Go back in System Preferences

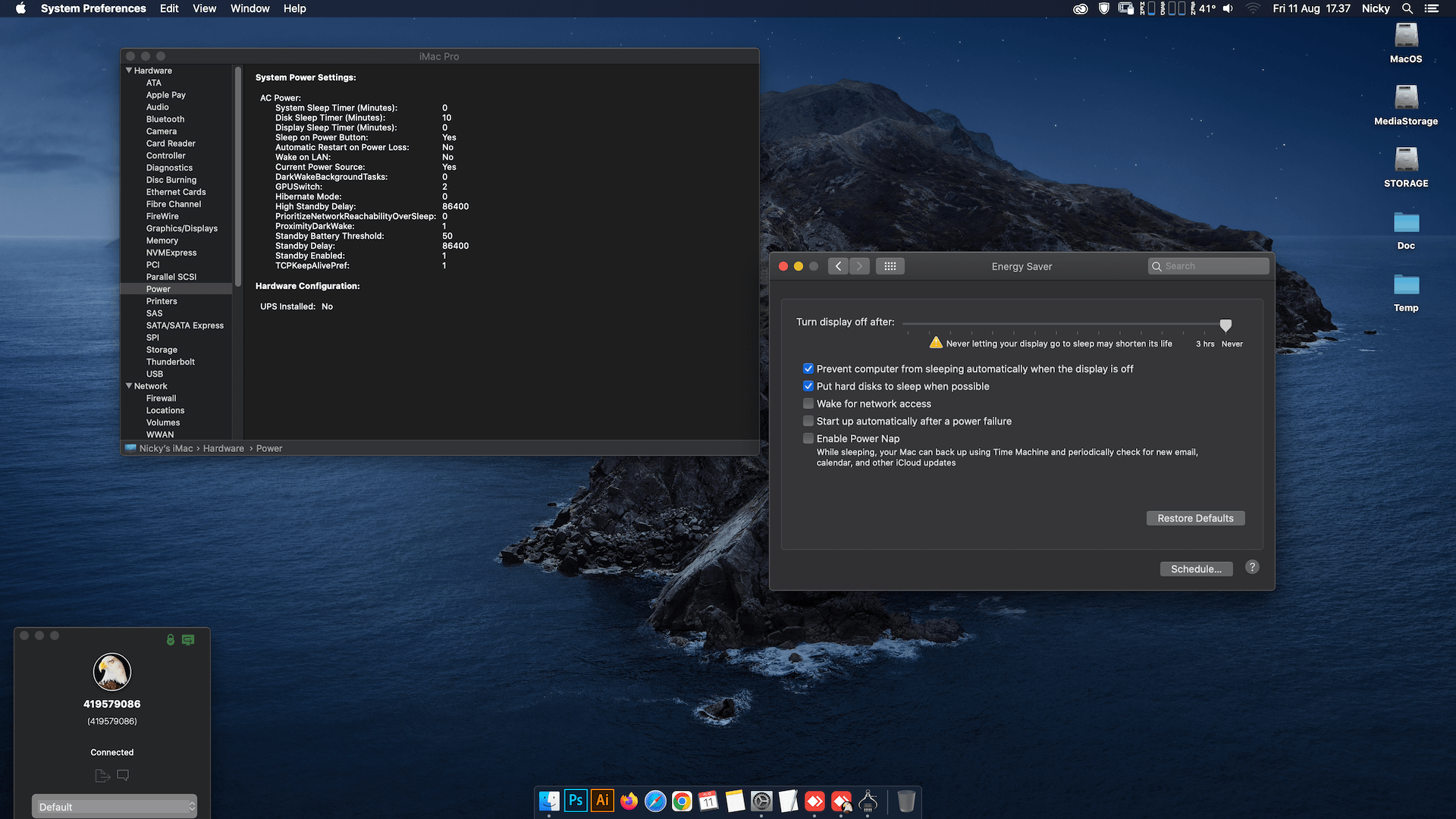pos(838,266)
